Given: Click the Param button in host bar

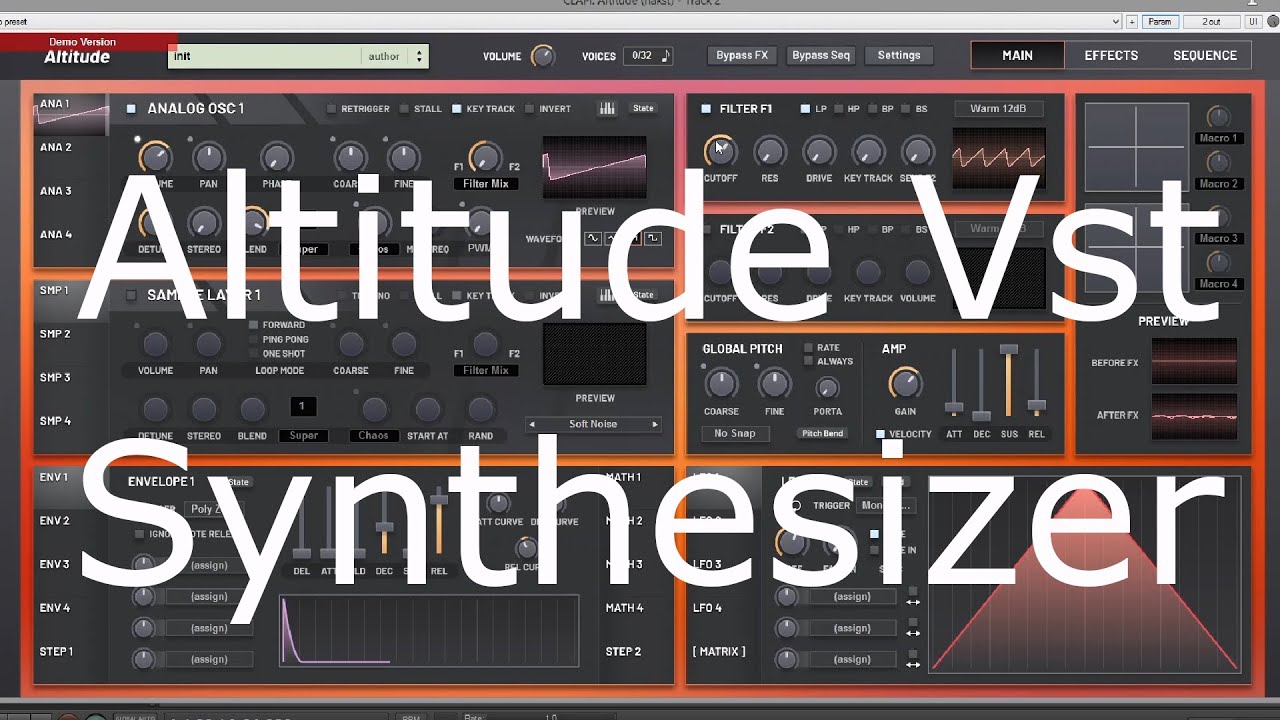Looking at the screenshot, I should (x=1160, y=21).
